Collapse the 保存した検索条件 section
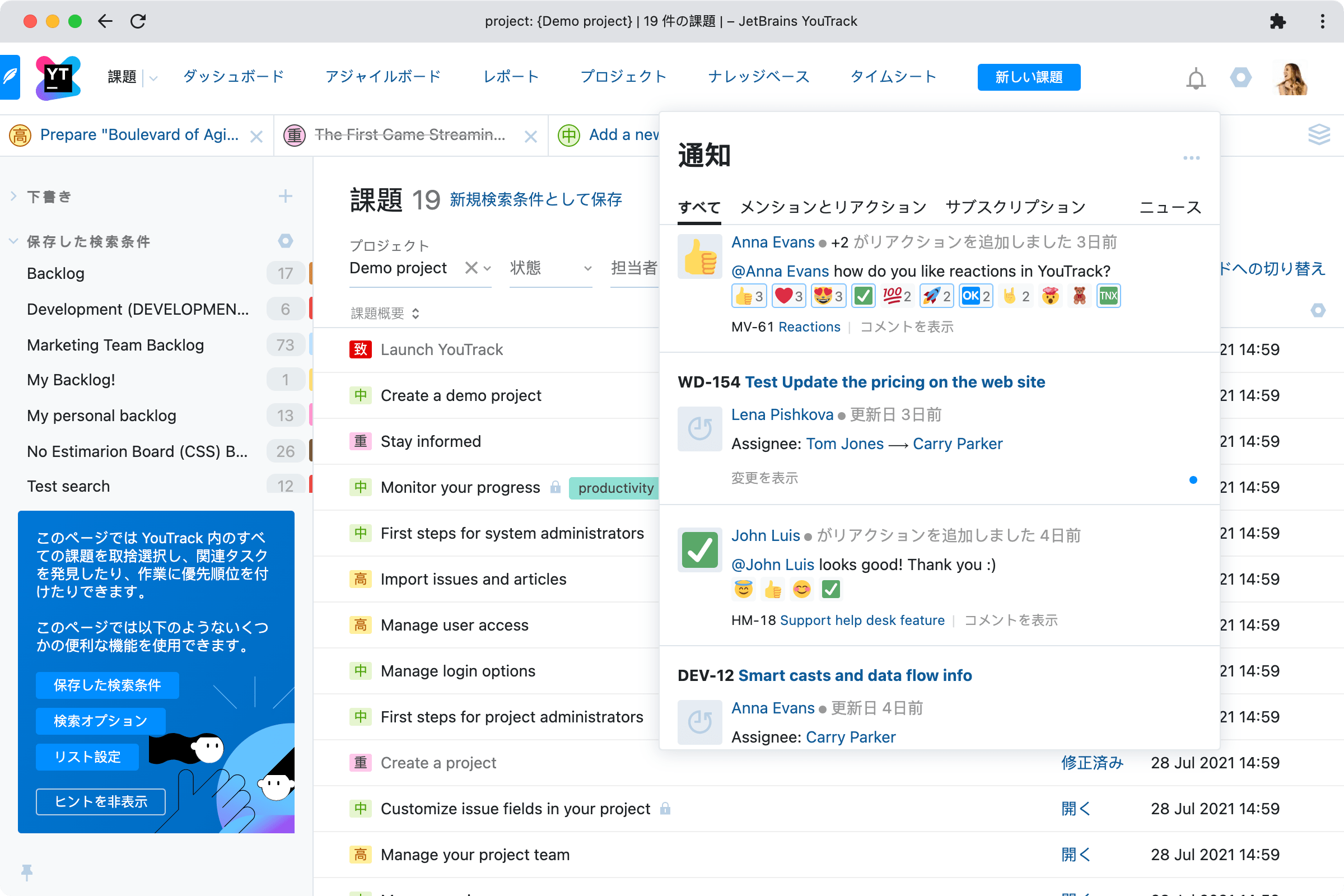This screenshot has width=1344, height=896. click(13, 241)
